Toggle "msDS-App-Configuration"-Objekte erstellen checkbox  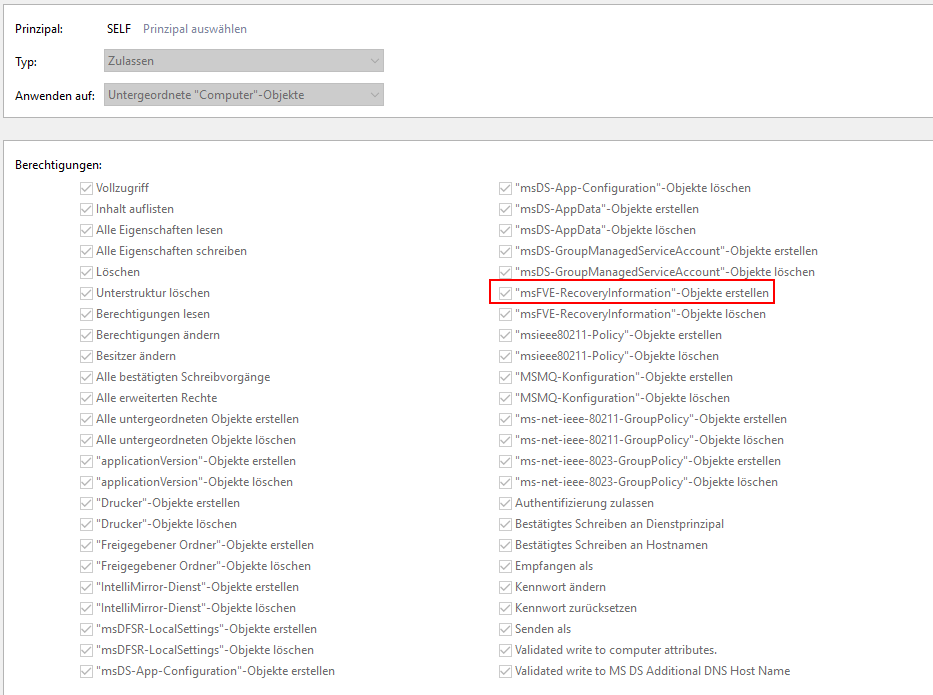click(x=86, y=671)
